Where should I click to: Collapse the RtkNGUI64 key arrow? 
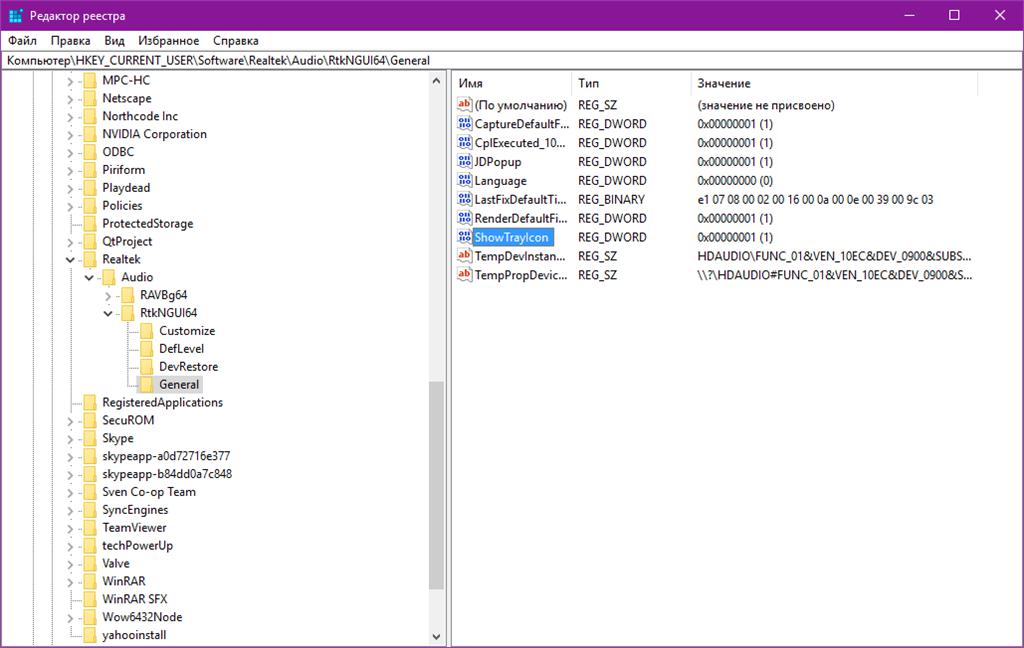(x=108, y=313)
